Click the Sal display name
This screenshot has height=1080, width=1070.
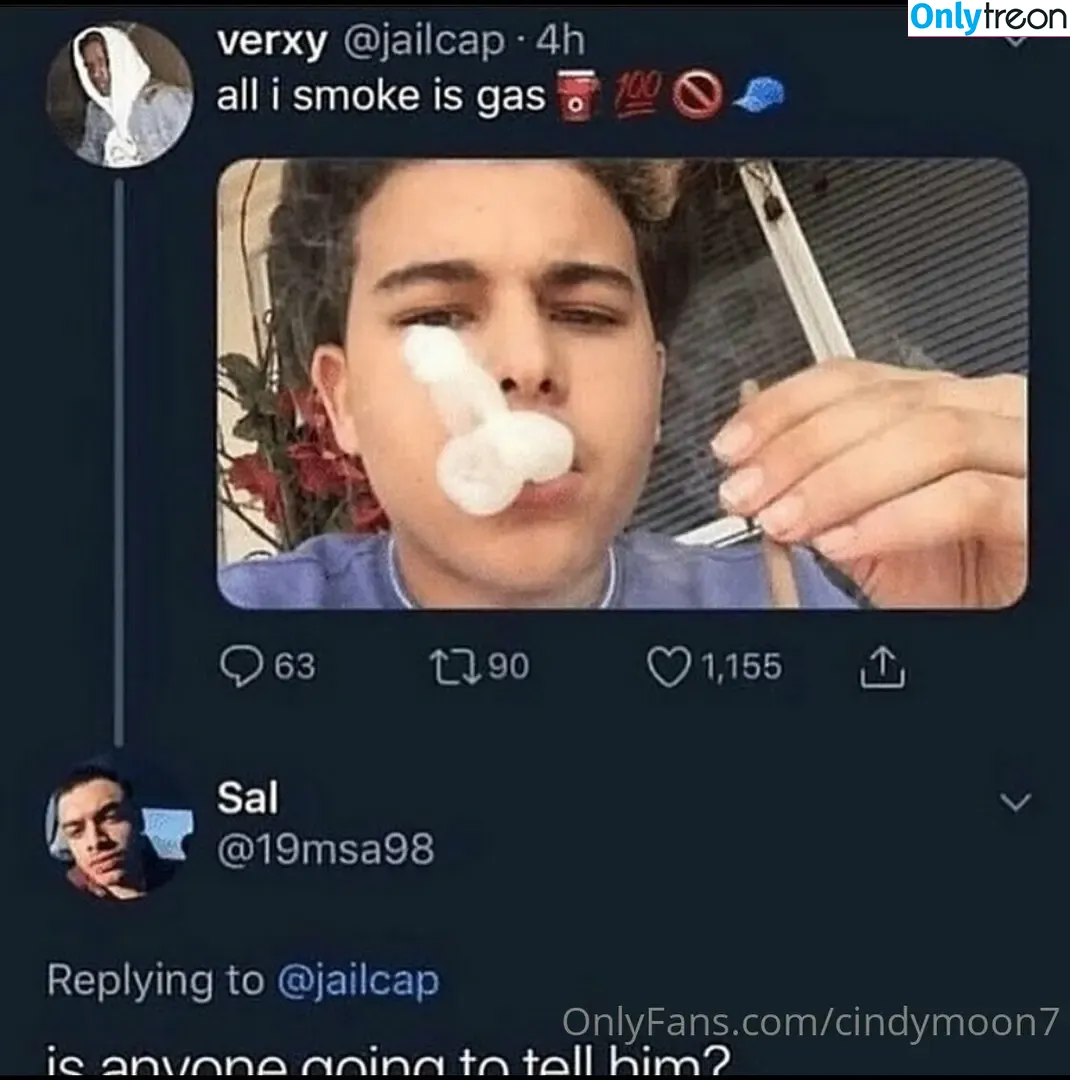pos(248,798)
